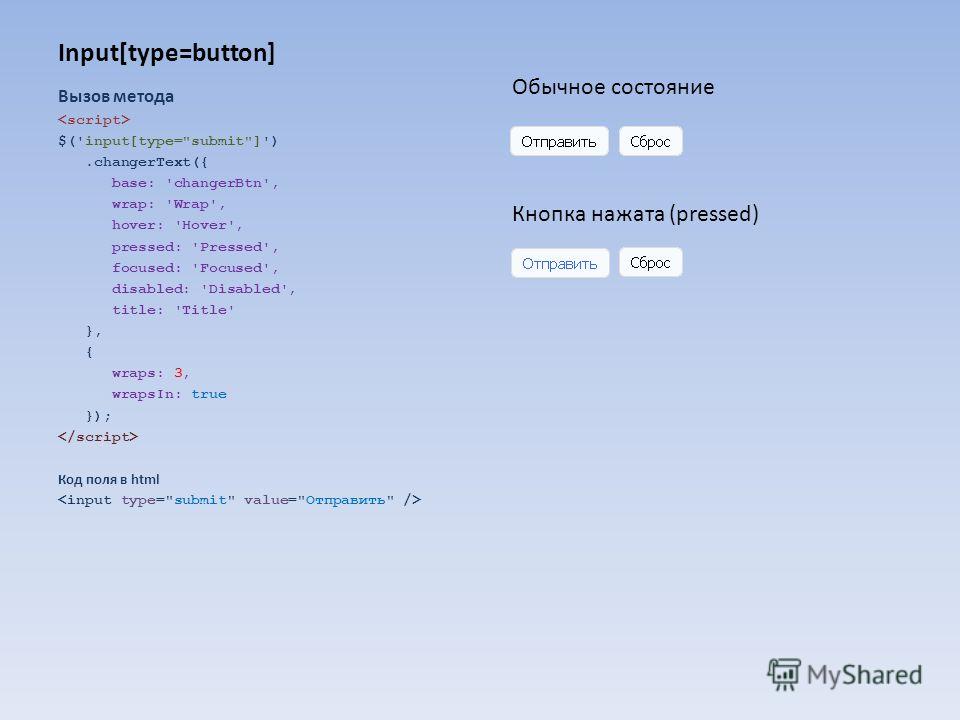Click Сброс button under Кнопка нажата

[650, 263]
